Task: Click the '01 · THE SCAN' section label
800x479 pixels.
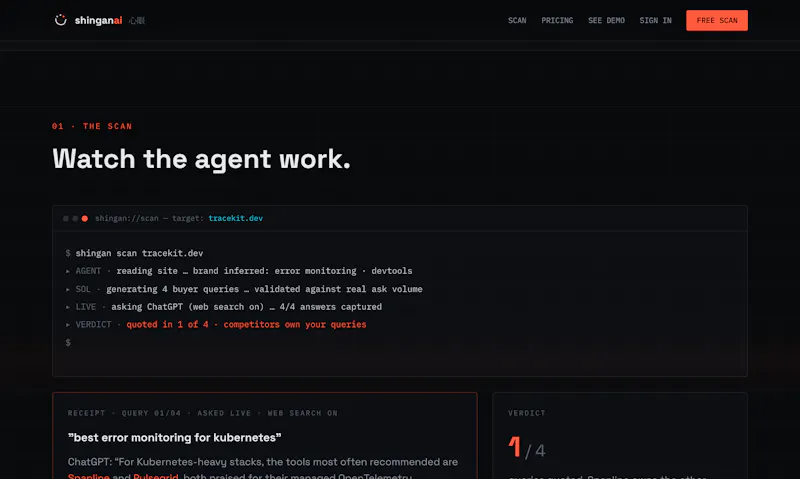Action: tap(92, 126)
